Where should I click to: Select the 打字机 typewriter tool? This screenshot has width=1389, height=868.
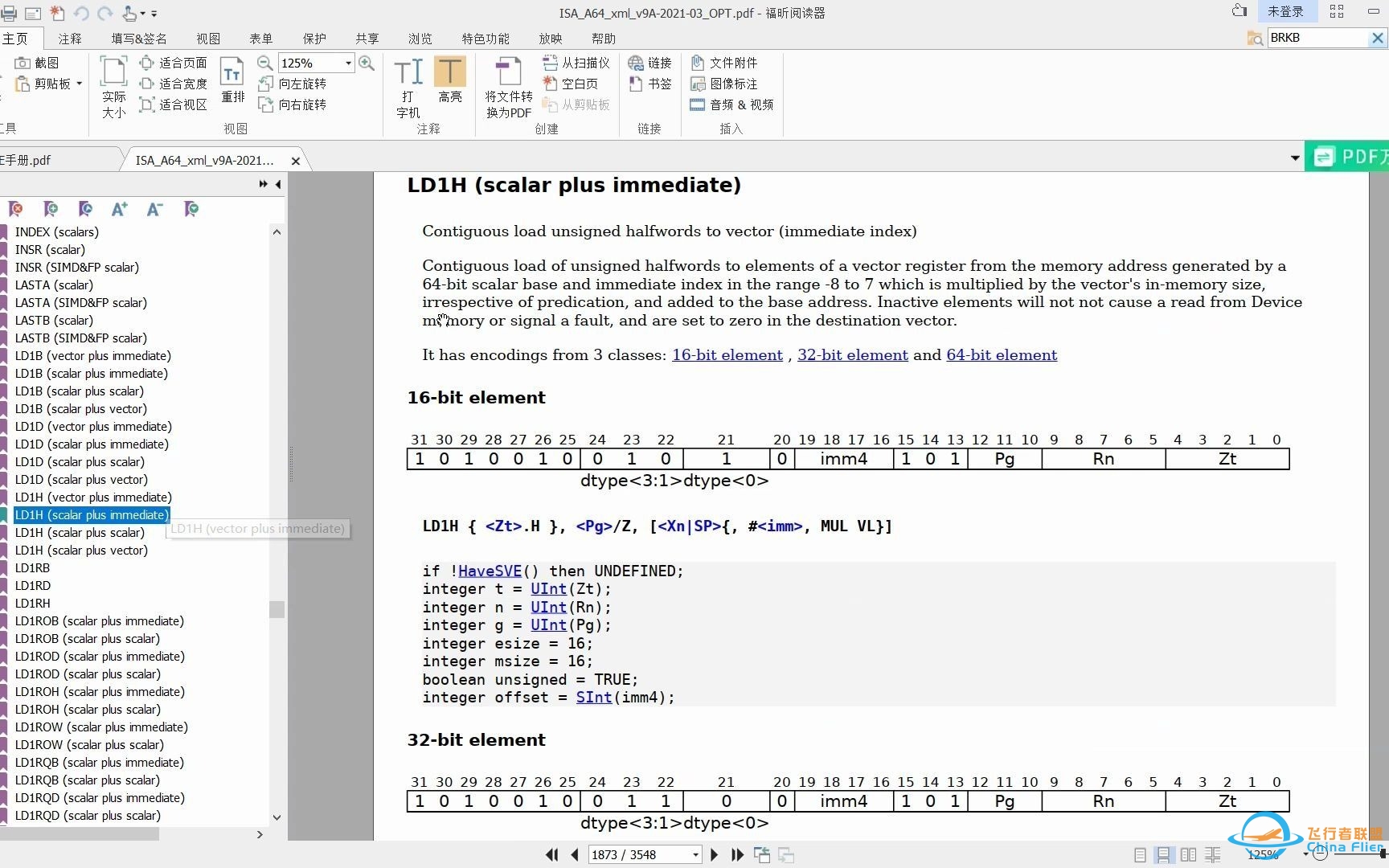tap(408, 87)
